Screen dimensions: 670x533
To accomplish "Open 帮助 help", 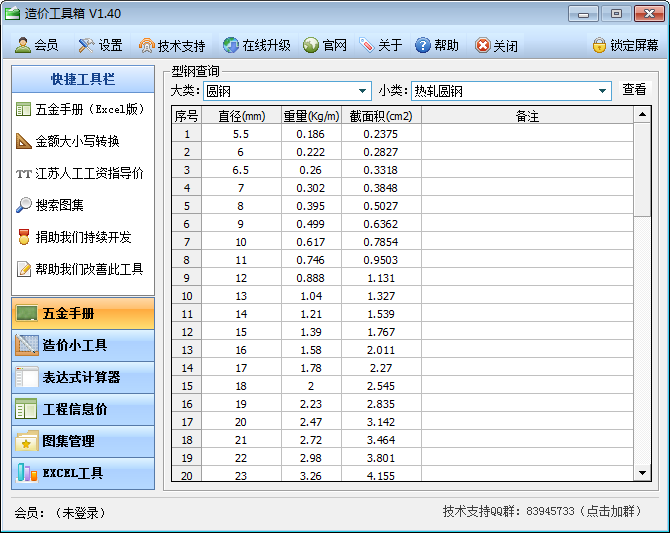I will pos(437,45).
